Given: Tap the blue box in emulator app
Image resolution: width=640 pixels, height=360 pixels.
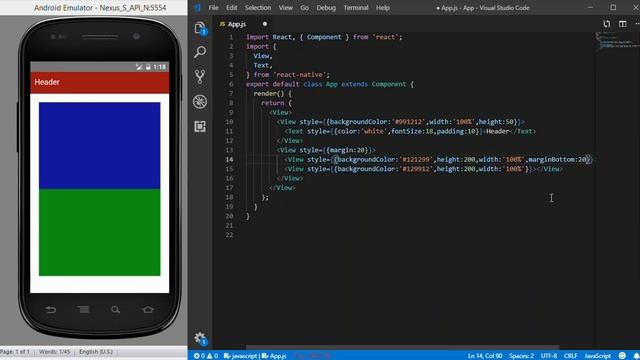Looking at the screenshot, I should pos(100,145).
